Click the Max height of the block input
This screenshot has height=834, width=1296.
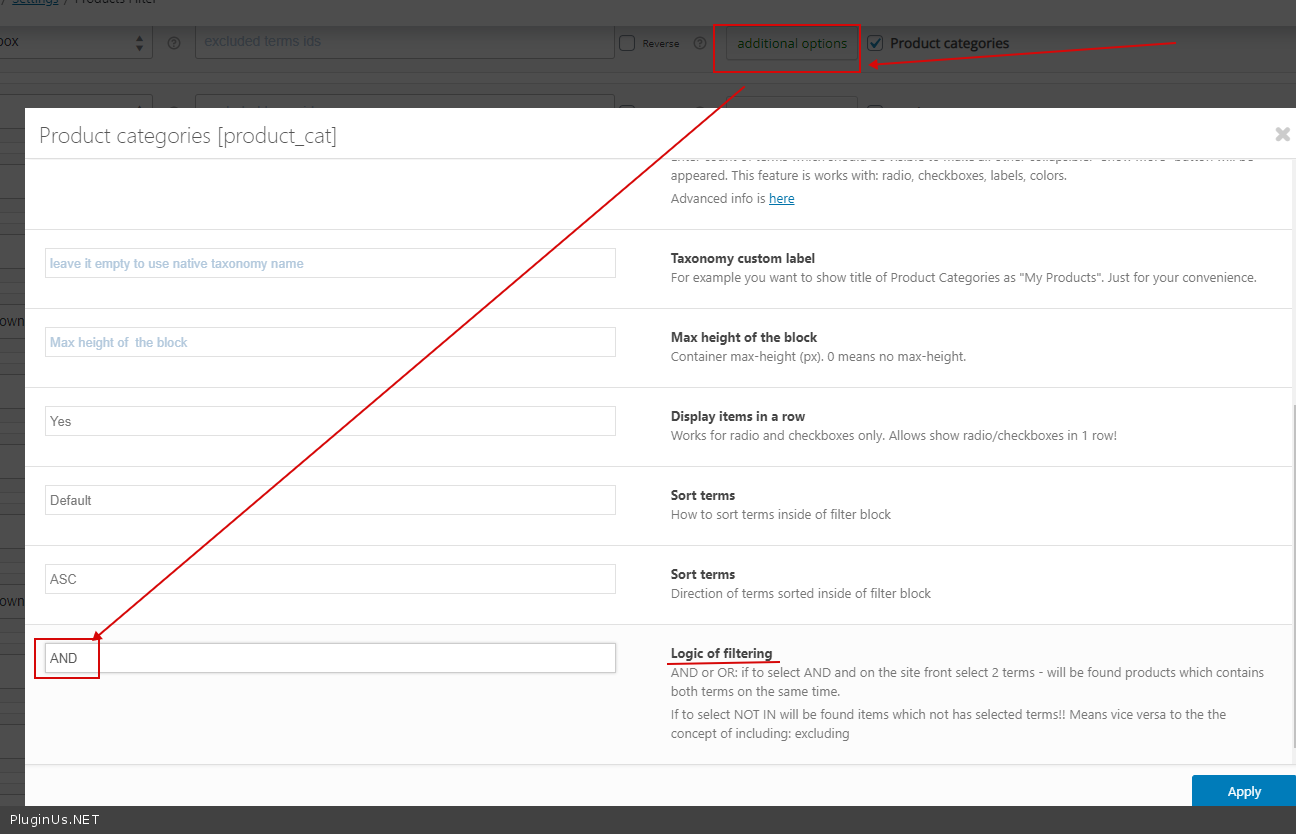point(330,342)
